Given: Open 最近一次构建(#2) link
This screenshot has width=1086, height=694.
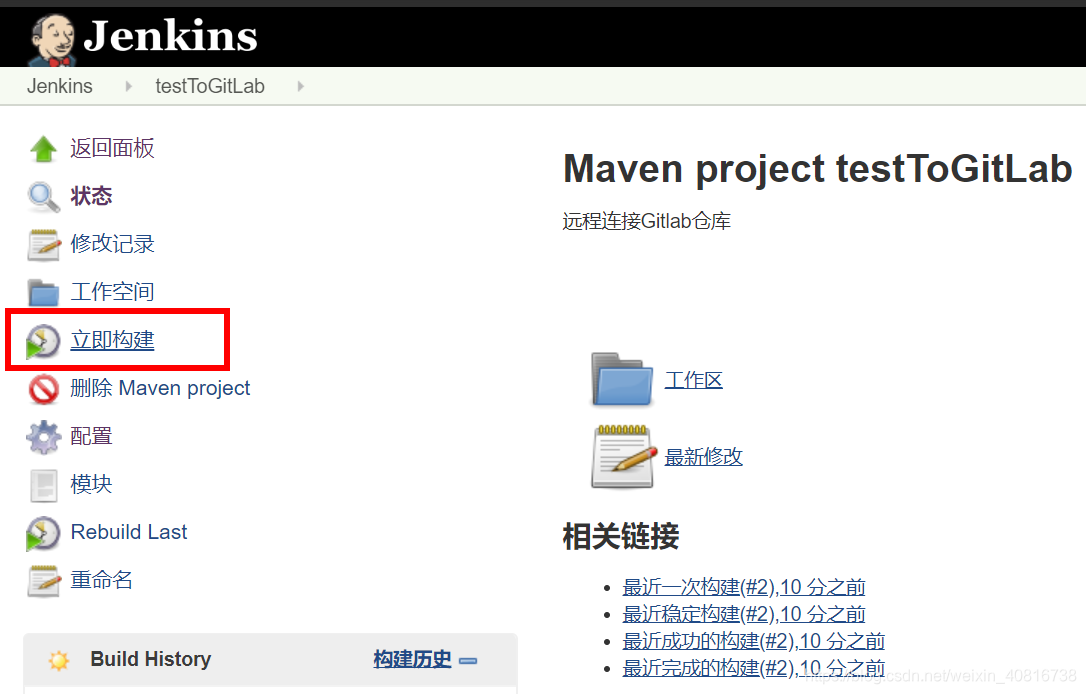Looking at the screenshot, I should pos(744,587).
